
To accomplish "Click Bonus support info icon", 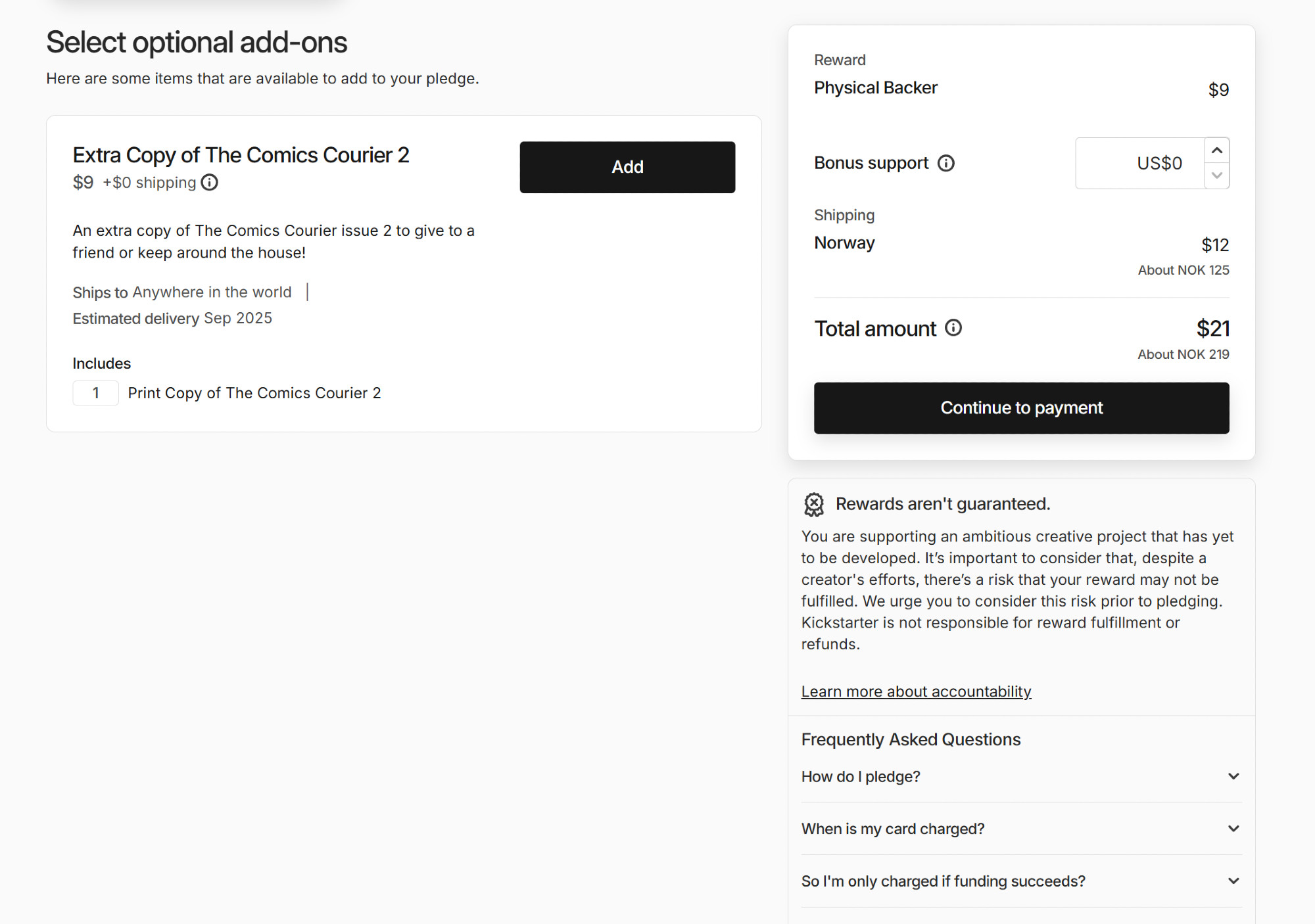I will pos(945,163).
